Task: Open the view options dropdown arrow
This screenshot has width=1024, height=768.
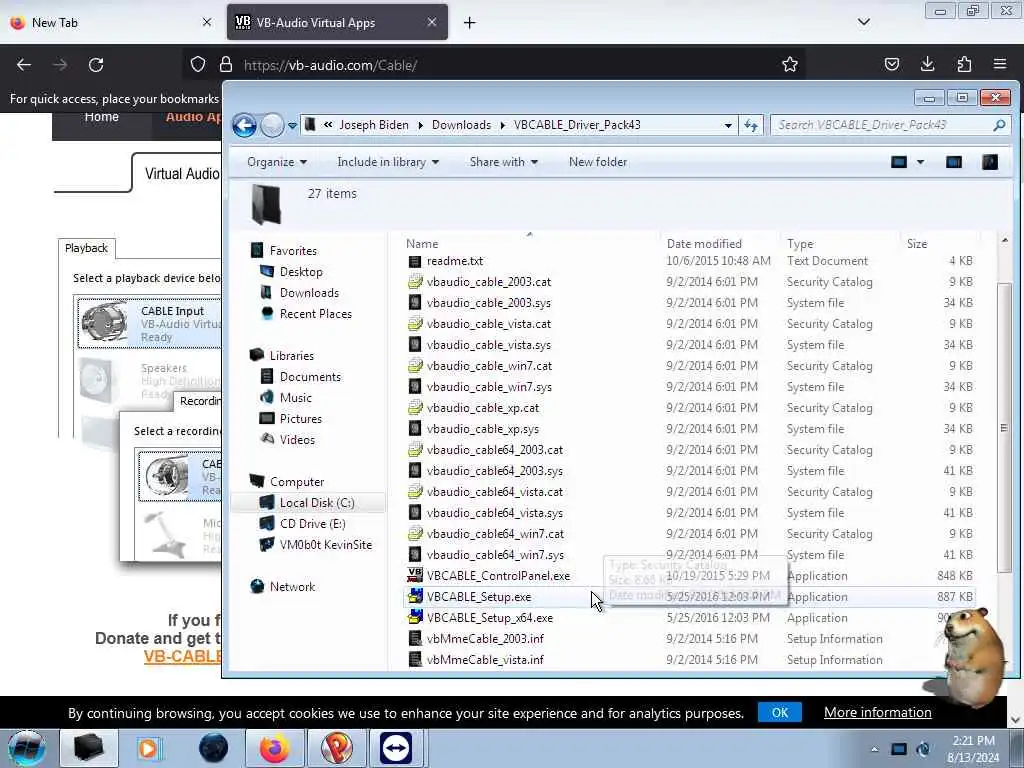Action: pyautogui.click(x=920, y=162)
